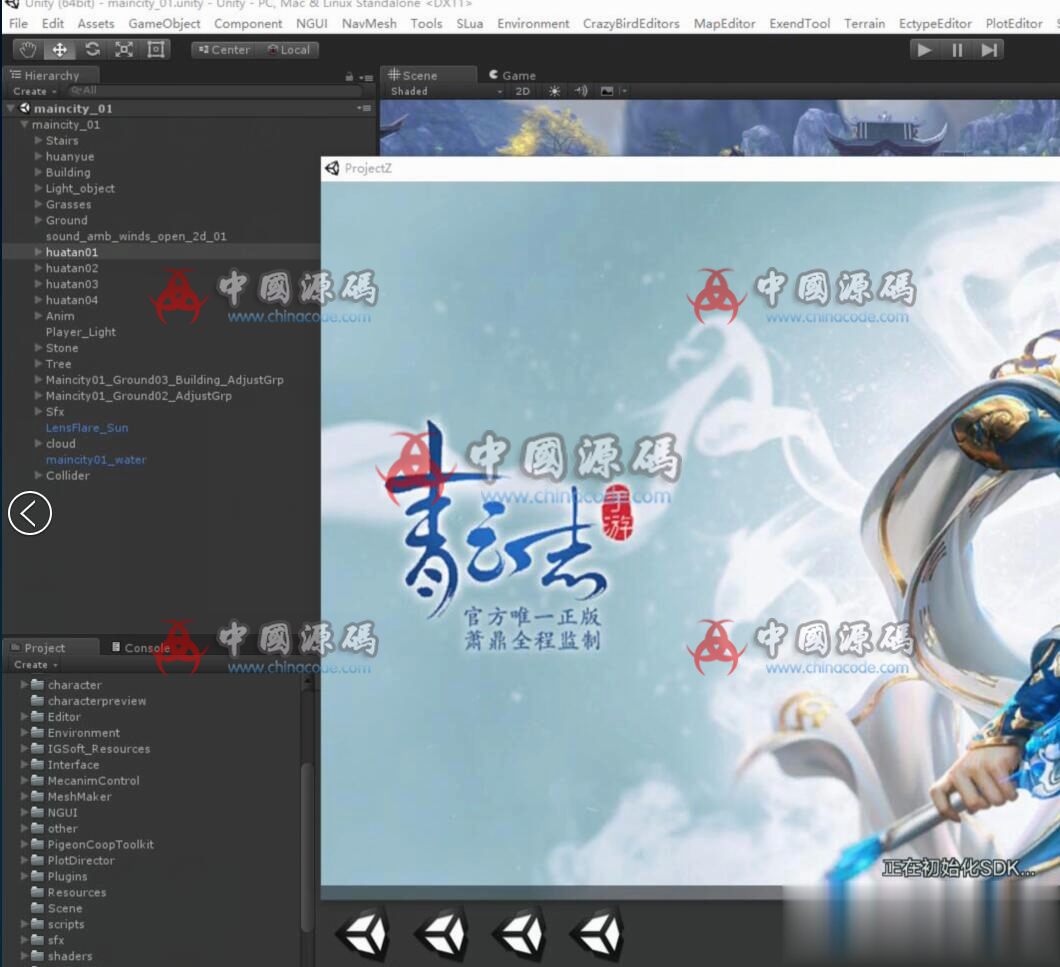Expand the Building node in Hierarchy
The image size is (1060, 967).
pyautogui.click(x=38, y=173)
